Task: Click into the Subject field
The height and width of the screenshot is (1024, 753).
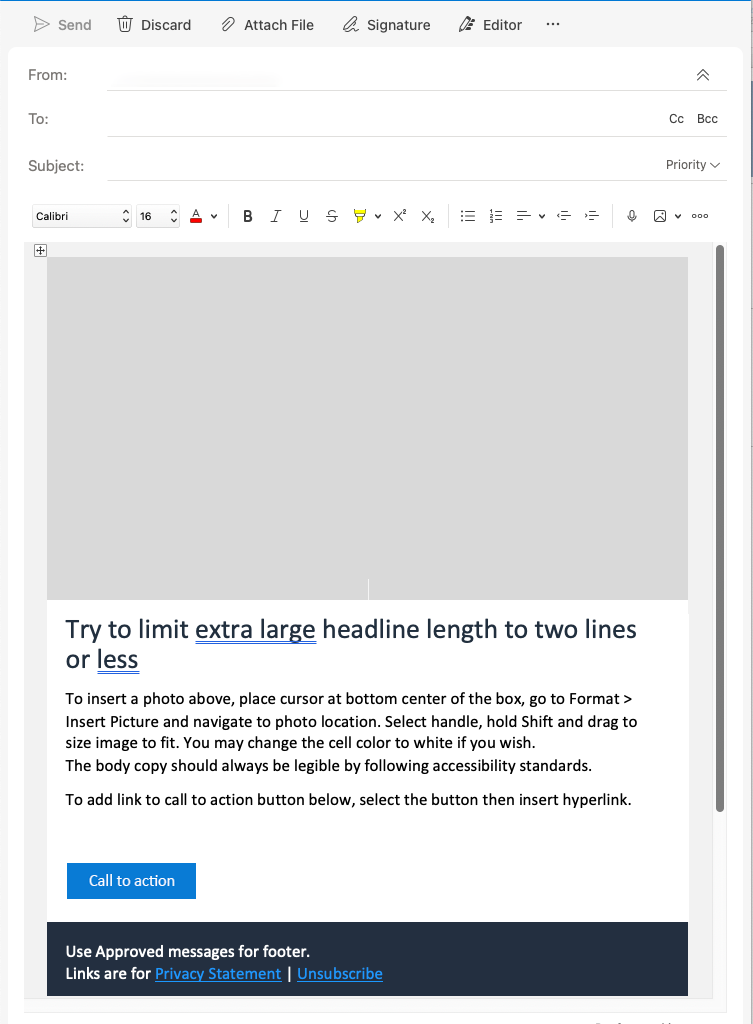Action: (384, 165)
